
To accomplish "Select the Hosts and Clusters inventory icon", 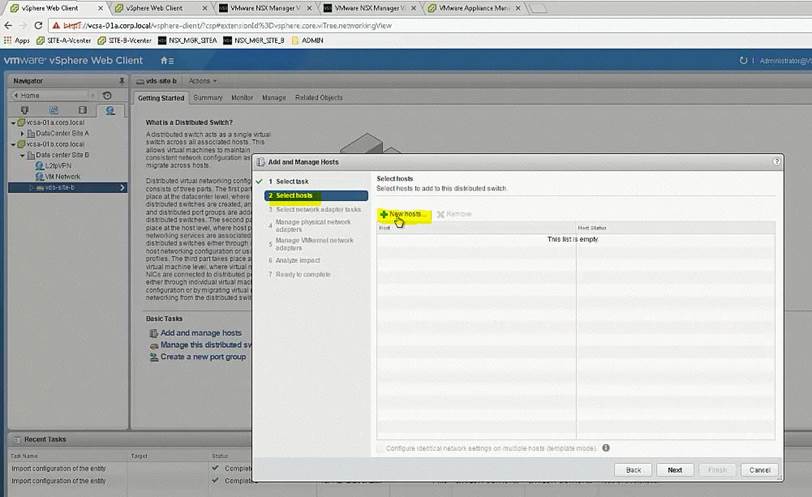I will [24, 110].
